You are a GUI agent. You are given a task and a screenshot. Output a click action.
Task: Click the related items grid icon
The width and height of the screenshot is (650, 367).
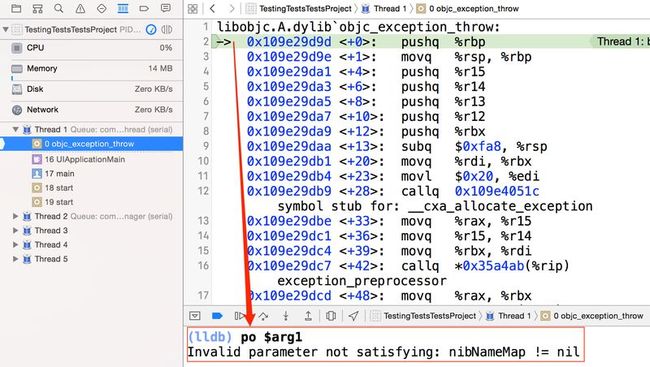193,9
